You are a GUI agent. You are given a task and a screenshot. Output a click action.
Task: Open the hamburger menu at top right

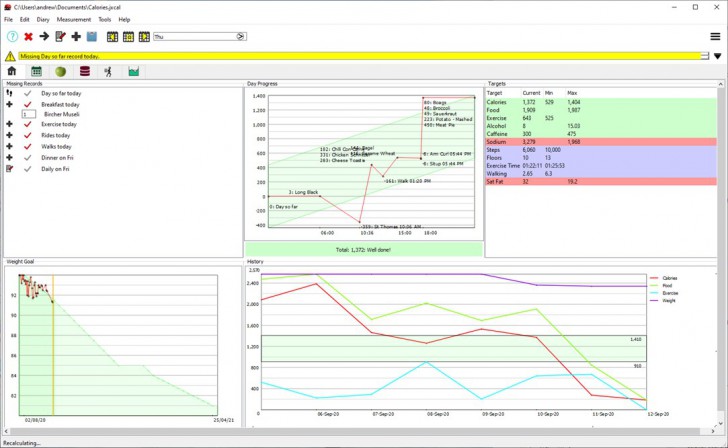715,36
